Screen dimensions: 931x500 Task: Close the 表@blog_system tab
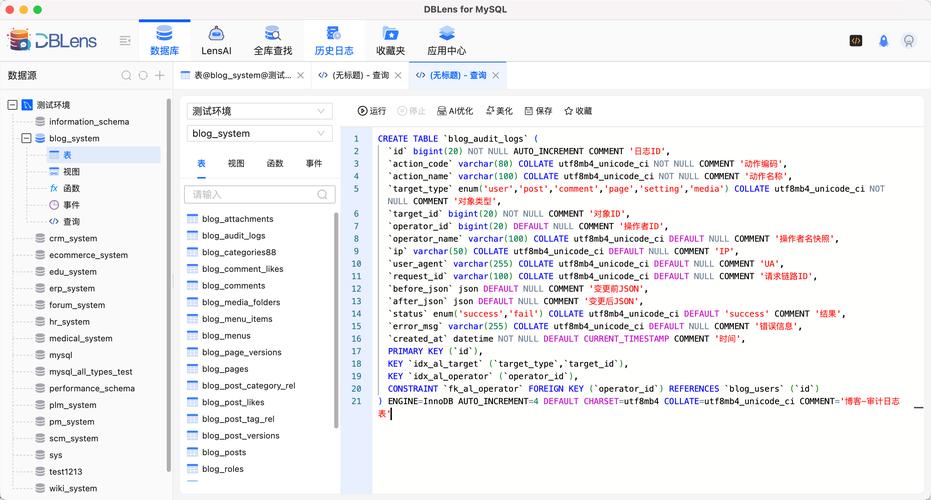[x=300, y=75]
